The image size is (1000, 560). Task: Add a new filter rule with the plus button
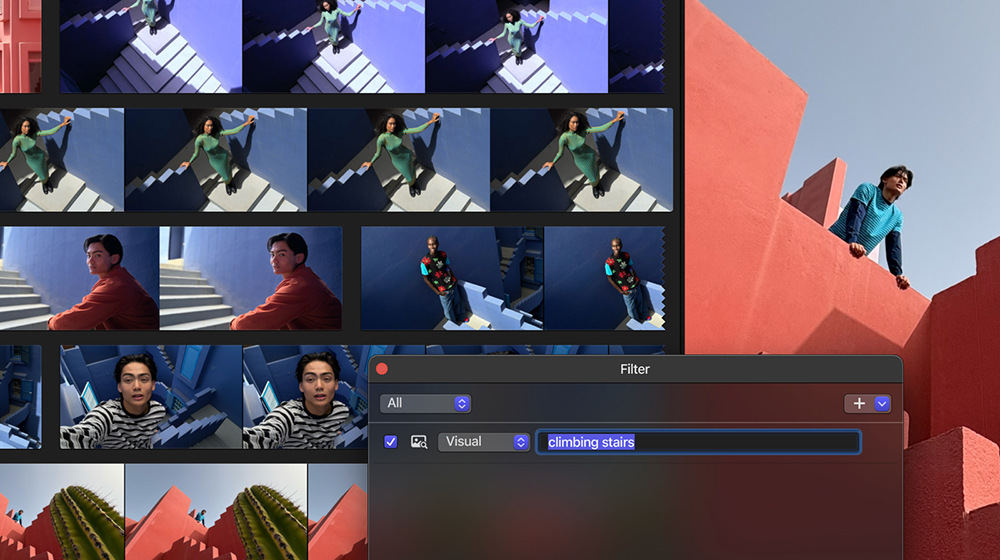click(x=859, y=403)
